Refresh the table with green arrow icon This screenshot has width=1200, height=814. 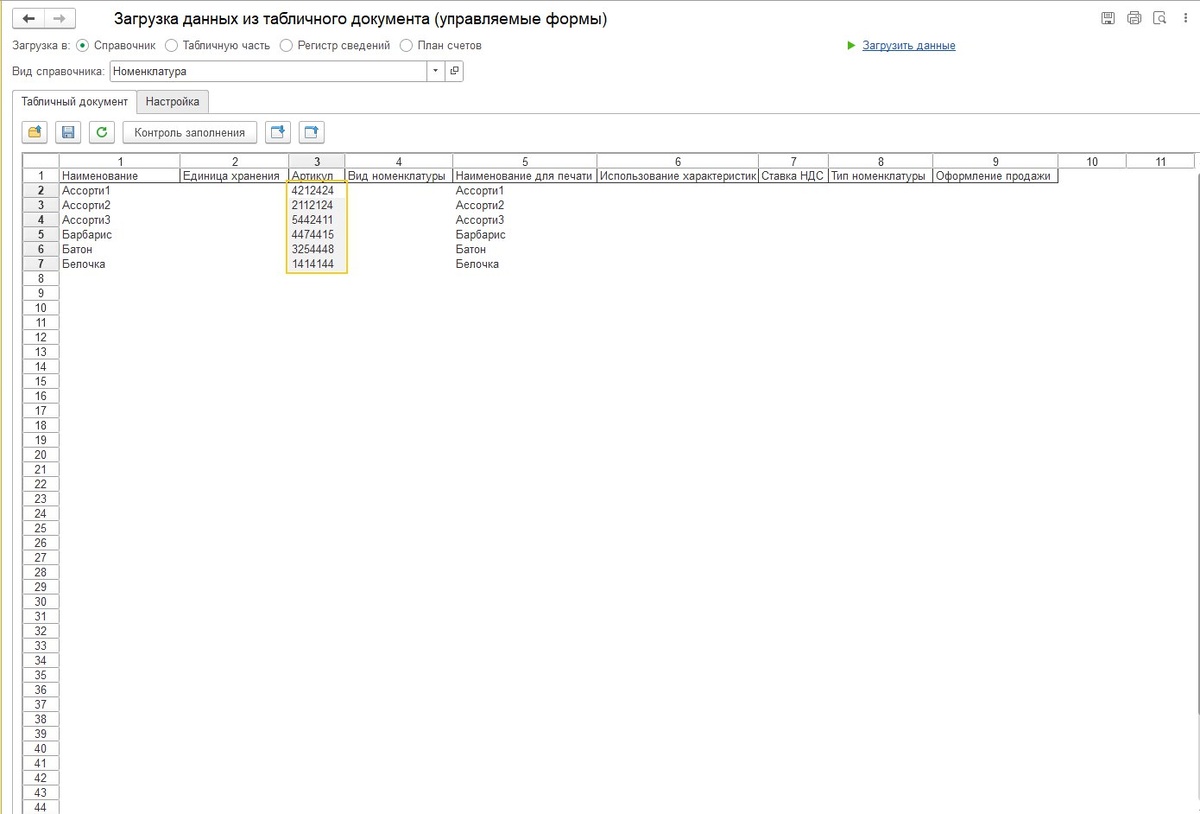101,132
